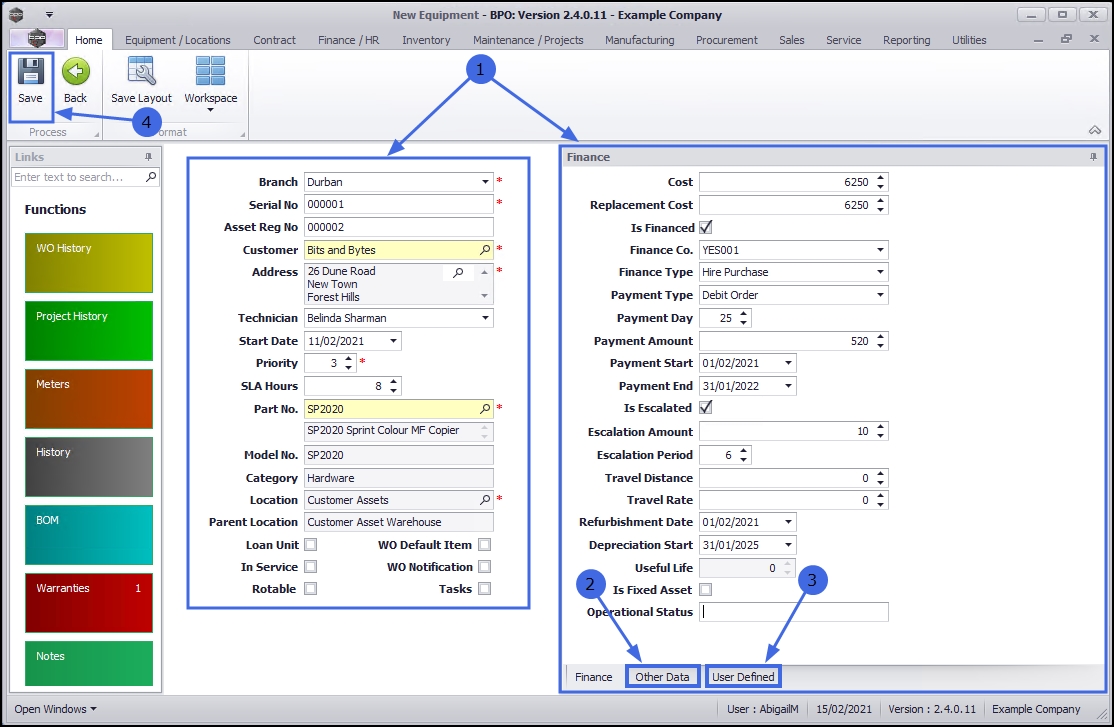Select the Finance bottom tab
Image resolution: width=1114 pixels, height=727 pixels.
point(593,677)
